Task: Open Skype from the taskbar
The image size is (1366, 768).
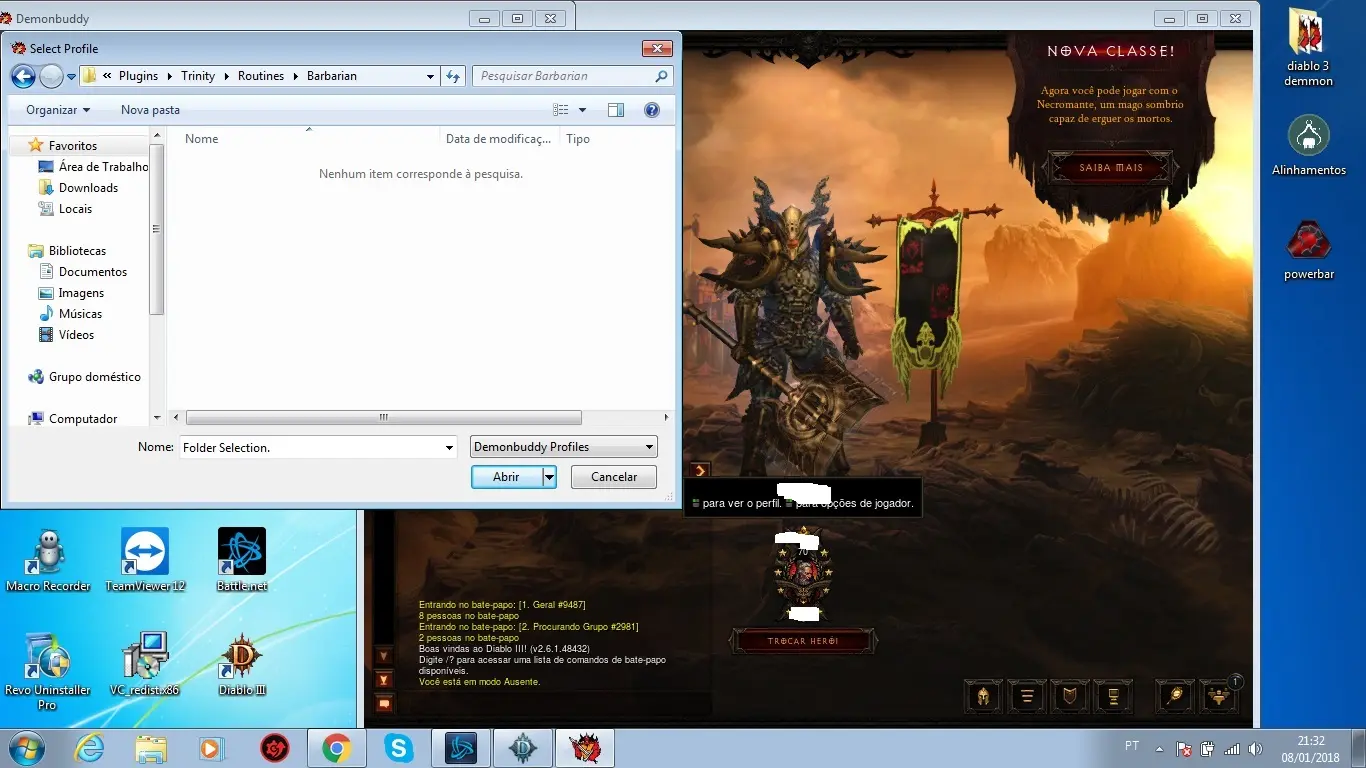Action: pos(399,748)
